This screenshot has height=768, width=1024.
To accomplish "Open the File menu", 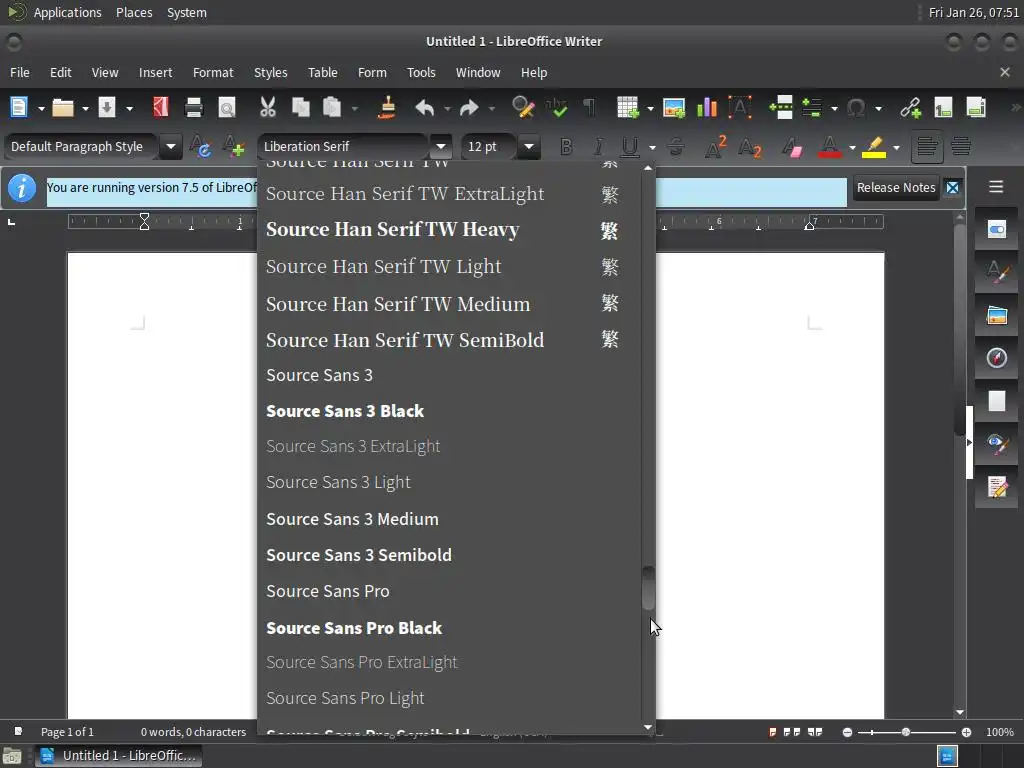I will (x=20, y=72).
